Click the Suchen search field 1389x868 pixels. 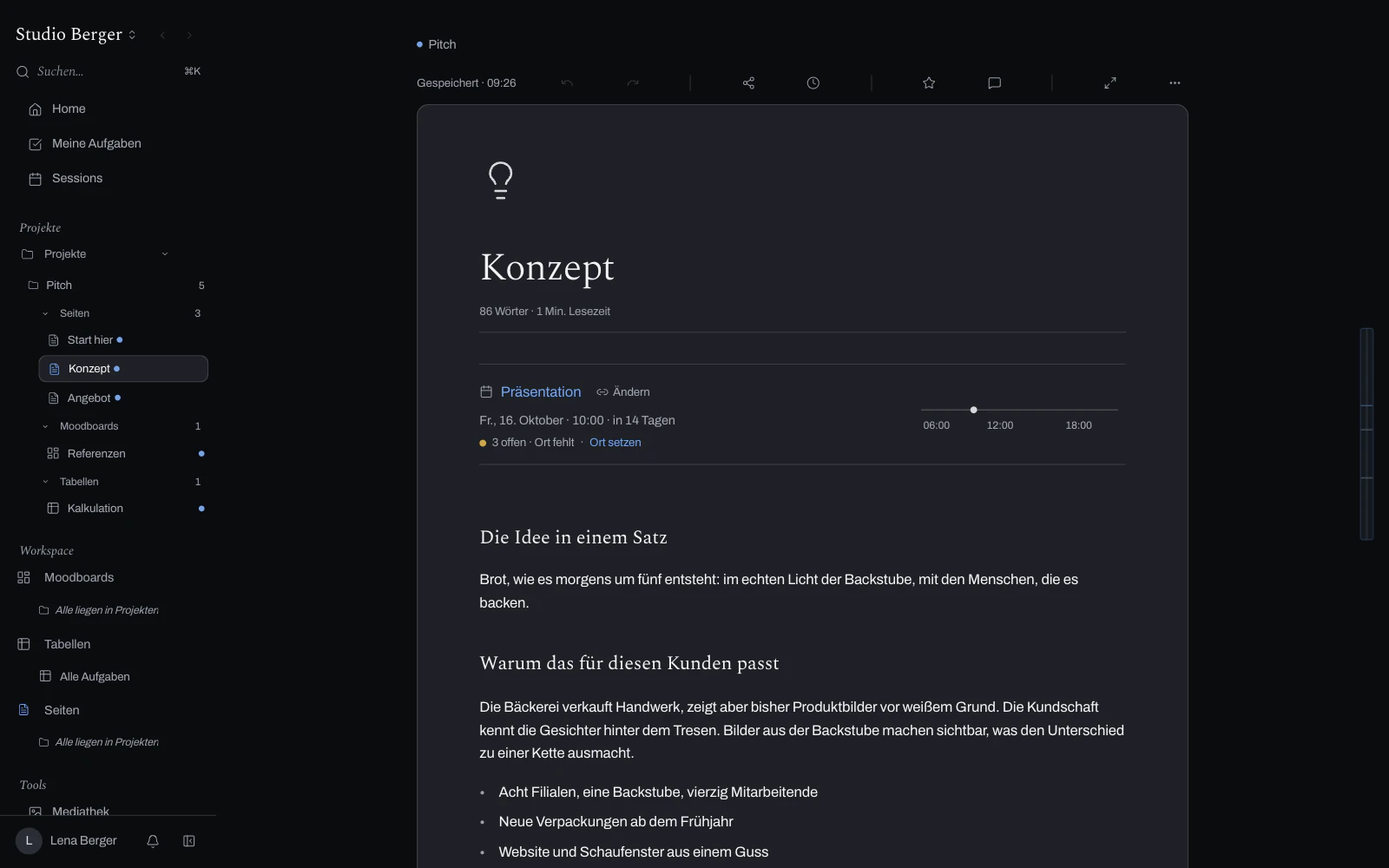(109, 71)
